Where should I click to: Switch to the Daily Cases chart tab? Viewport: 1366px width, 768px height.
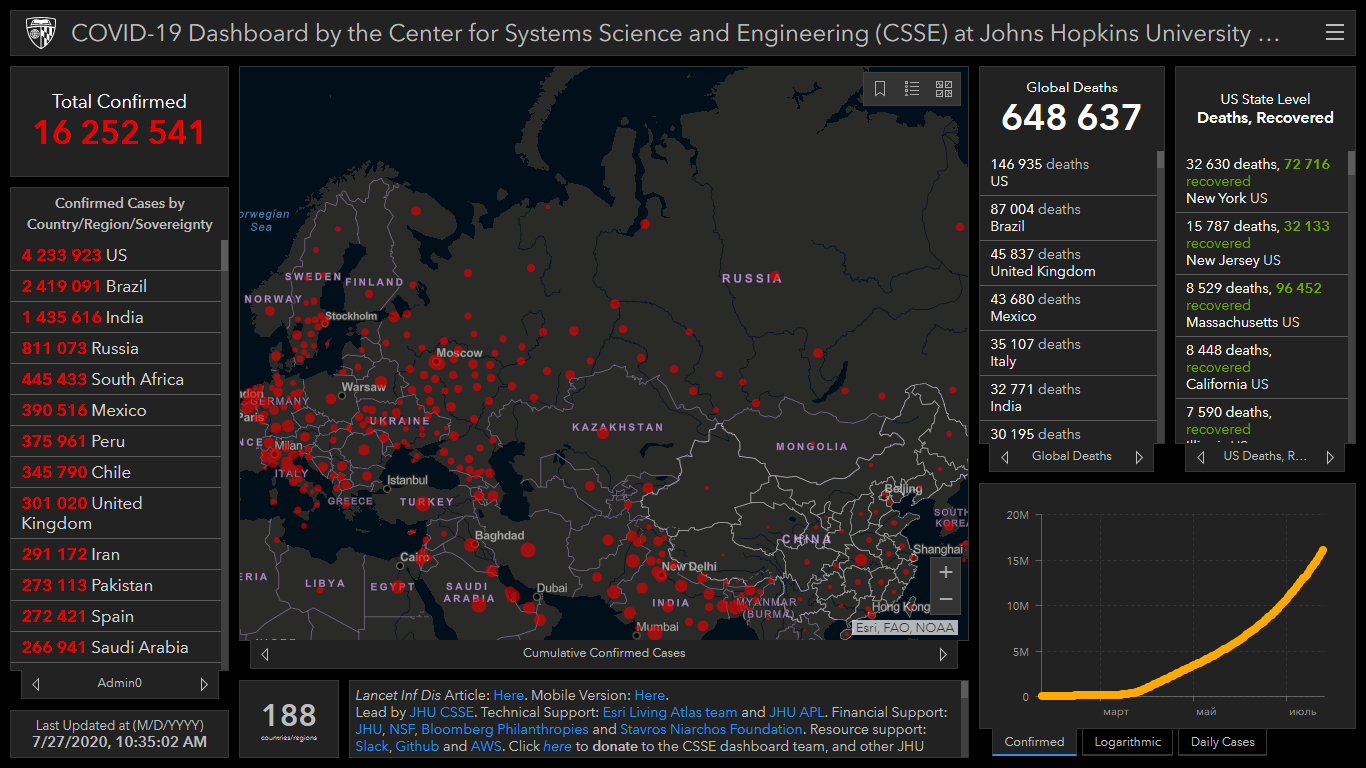click(1222, 742)
